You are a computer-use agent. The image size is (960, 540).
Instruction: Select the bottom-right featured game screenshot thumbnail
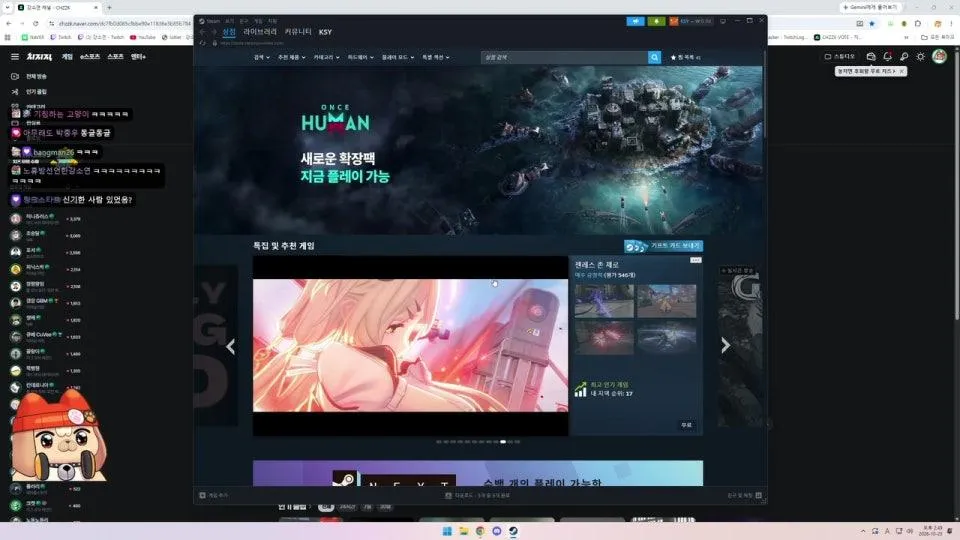666,338
